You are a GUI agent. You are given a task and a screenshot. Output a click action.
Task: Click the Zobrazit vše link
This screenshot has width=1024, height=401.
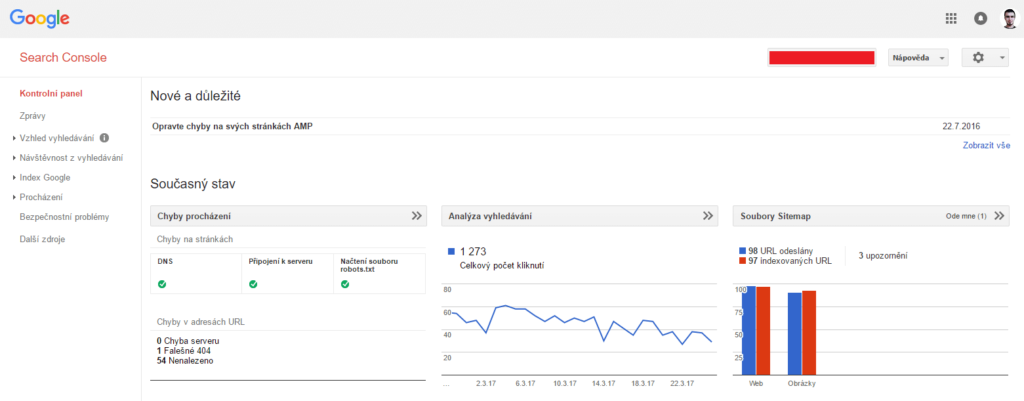coord(986,146)
